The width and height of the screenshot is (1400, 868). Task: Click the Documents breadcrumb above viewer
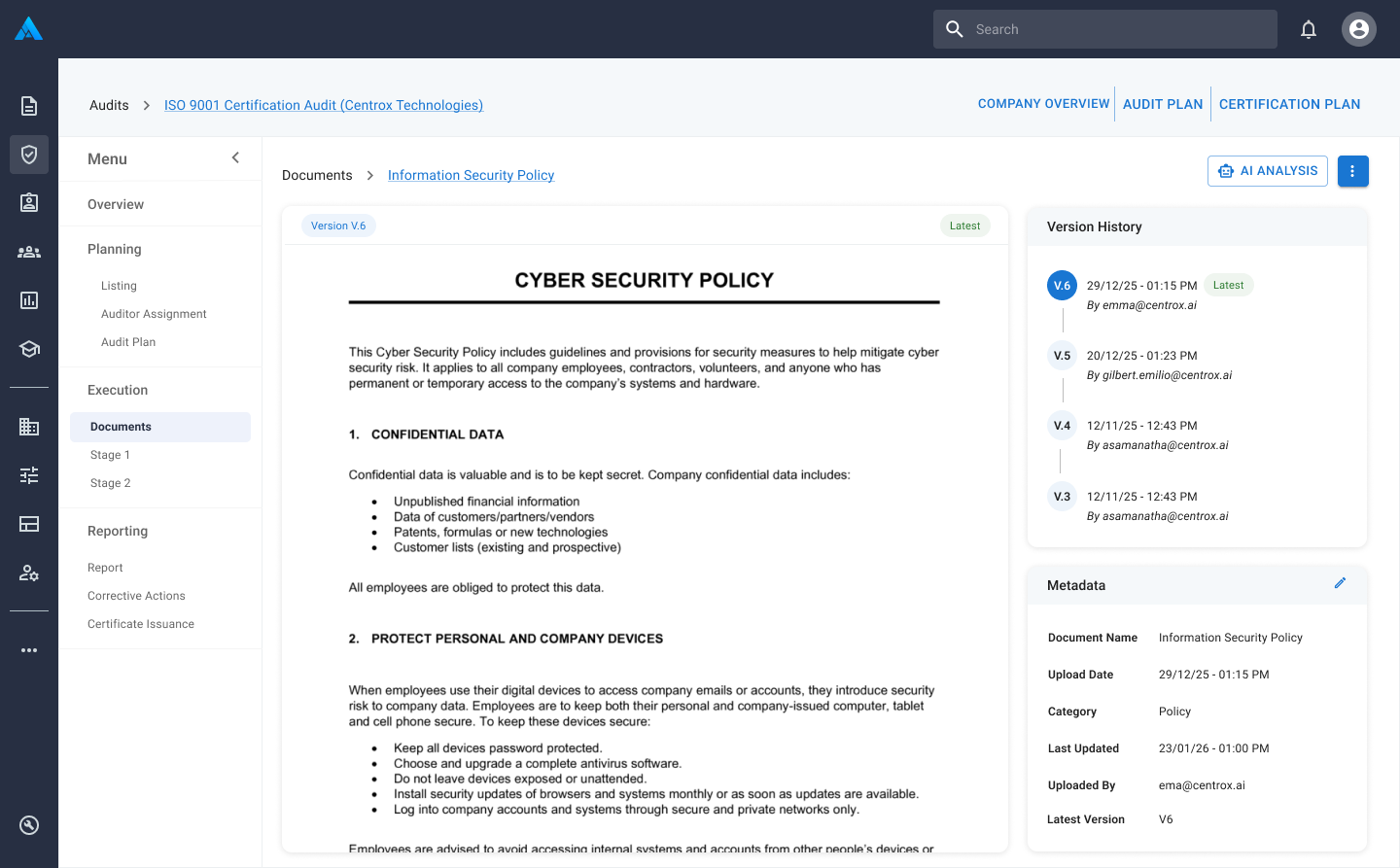pos(317,175)
